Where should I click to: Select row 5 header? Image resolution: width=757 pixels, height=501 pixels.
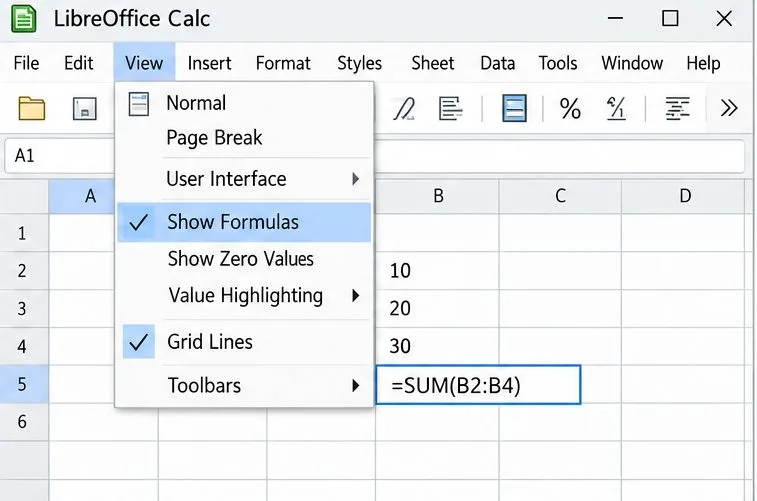[x=22, y=384]
